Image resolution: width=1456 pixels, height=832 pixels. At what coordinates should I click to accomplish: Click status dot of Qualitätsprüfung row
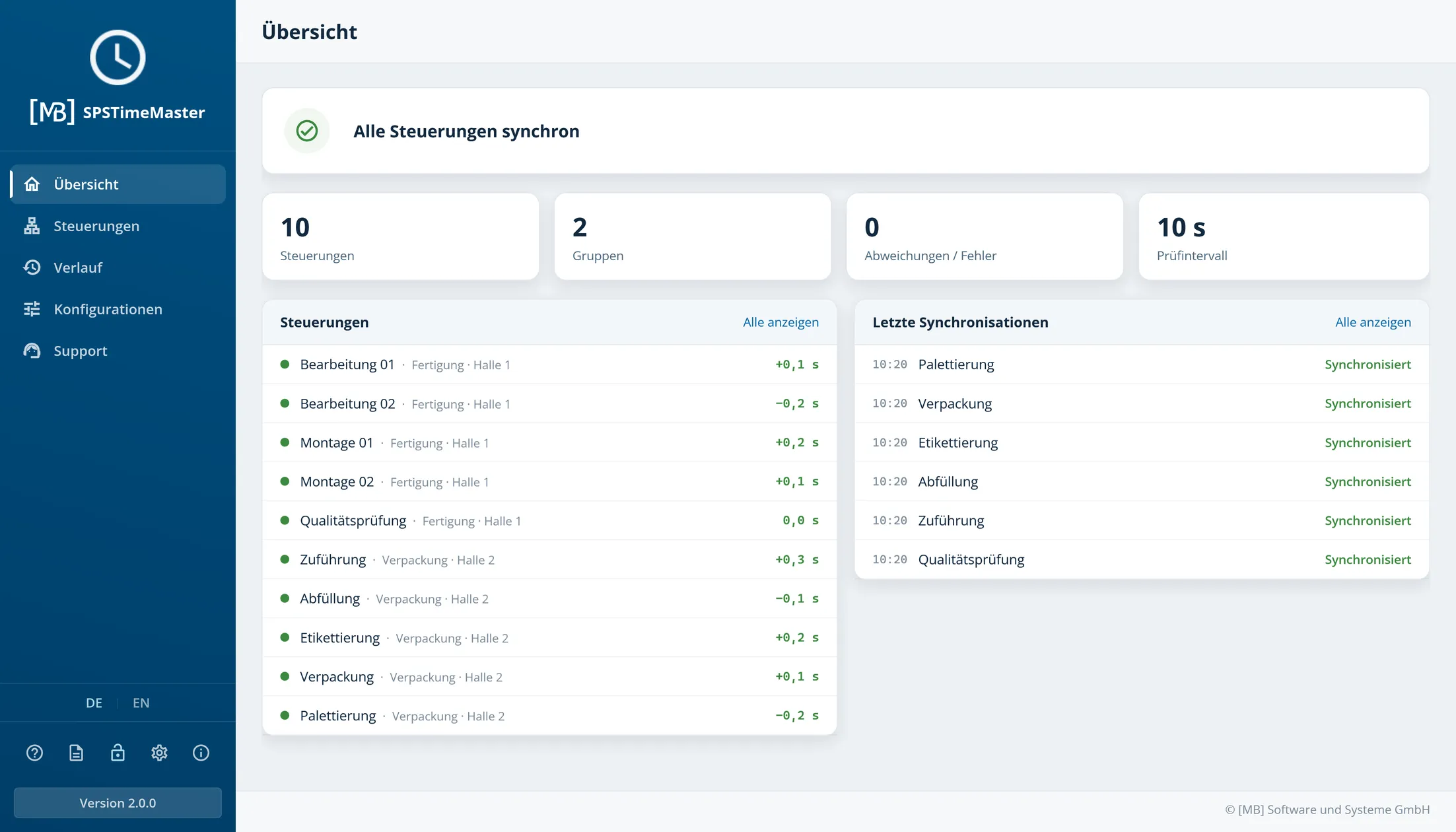pos(285,520)
